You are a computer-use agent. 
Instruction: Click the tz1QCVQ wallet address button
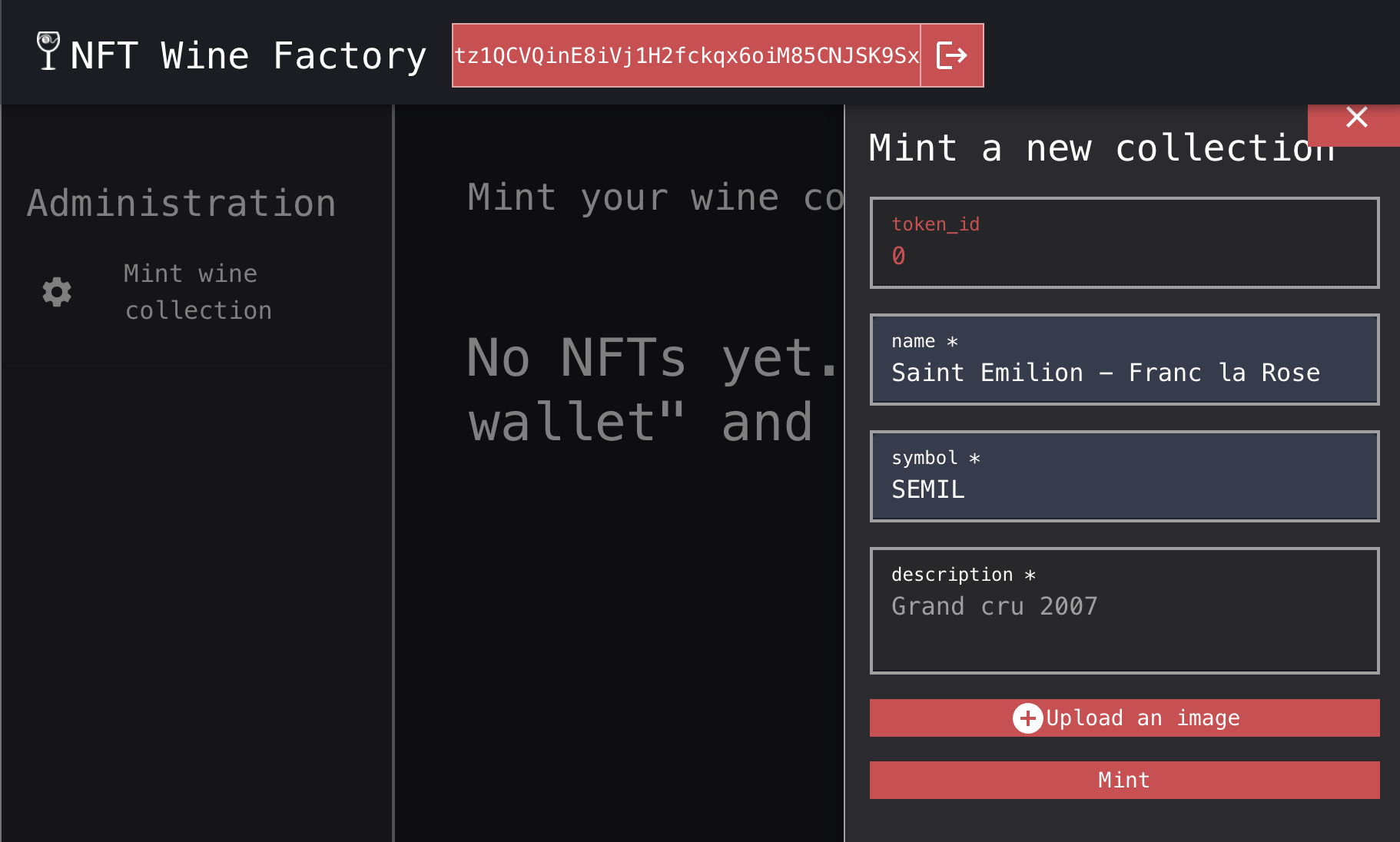(686, 55)
